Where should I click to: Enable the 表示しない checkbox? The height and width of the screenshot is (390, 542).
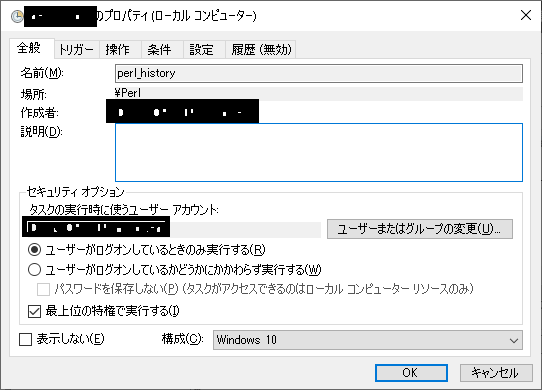[x=26, y=339]
